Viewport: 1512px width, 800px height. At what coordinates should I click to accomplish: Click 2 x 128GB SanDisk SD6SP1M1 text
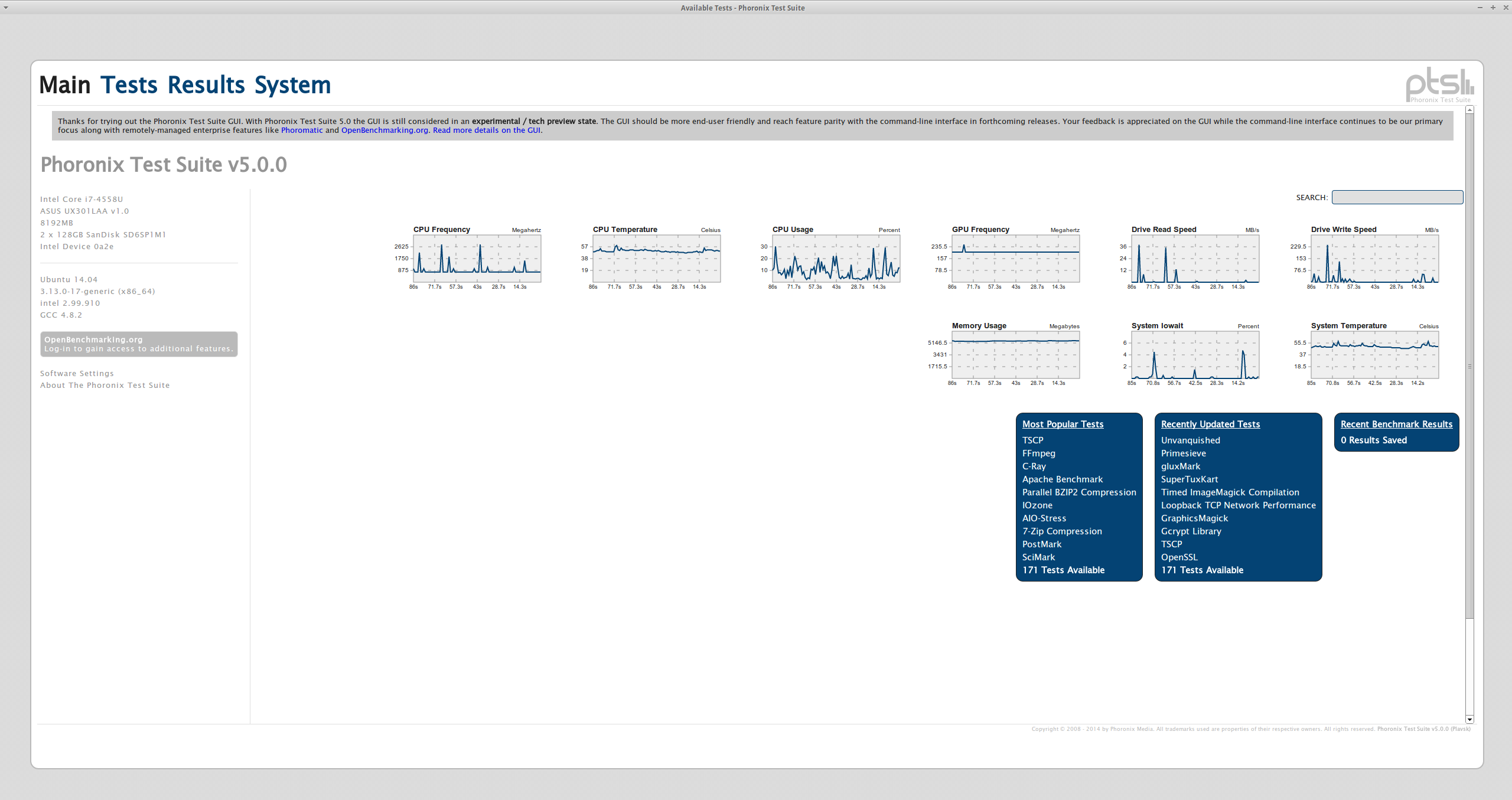(103, 235)
